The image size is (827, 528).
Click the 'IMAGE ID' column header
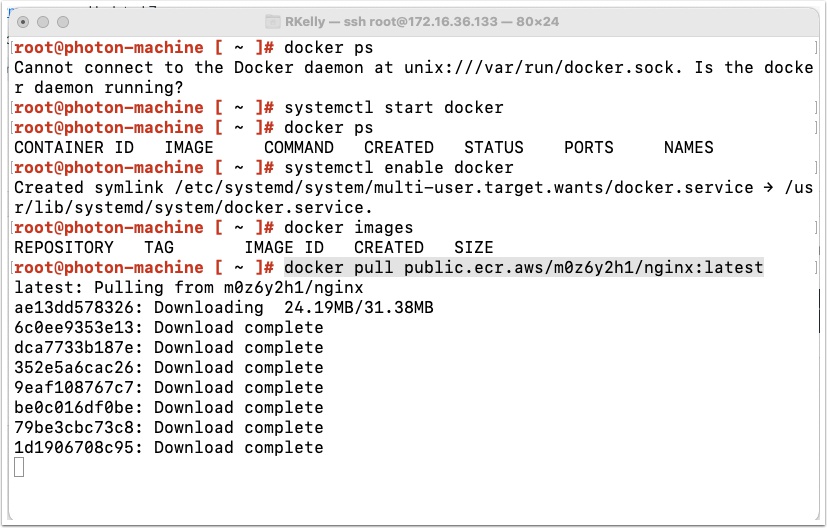point(284,248)
